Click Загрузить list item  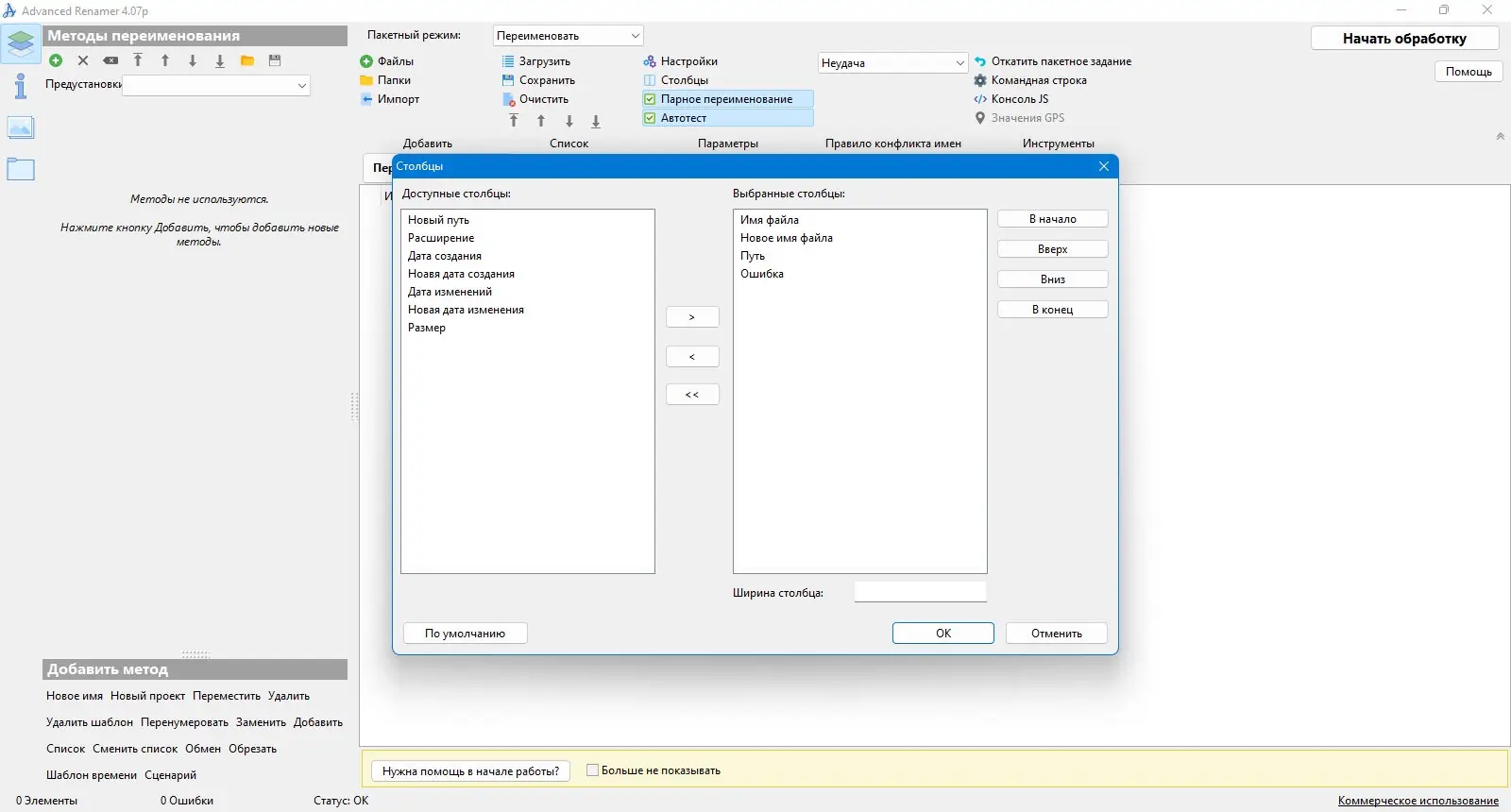[536, 61]
